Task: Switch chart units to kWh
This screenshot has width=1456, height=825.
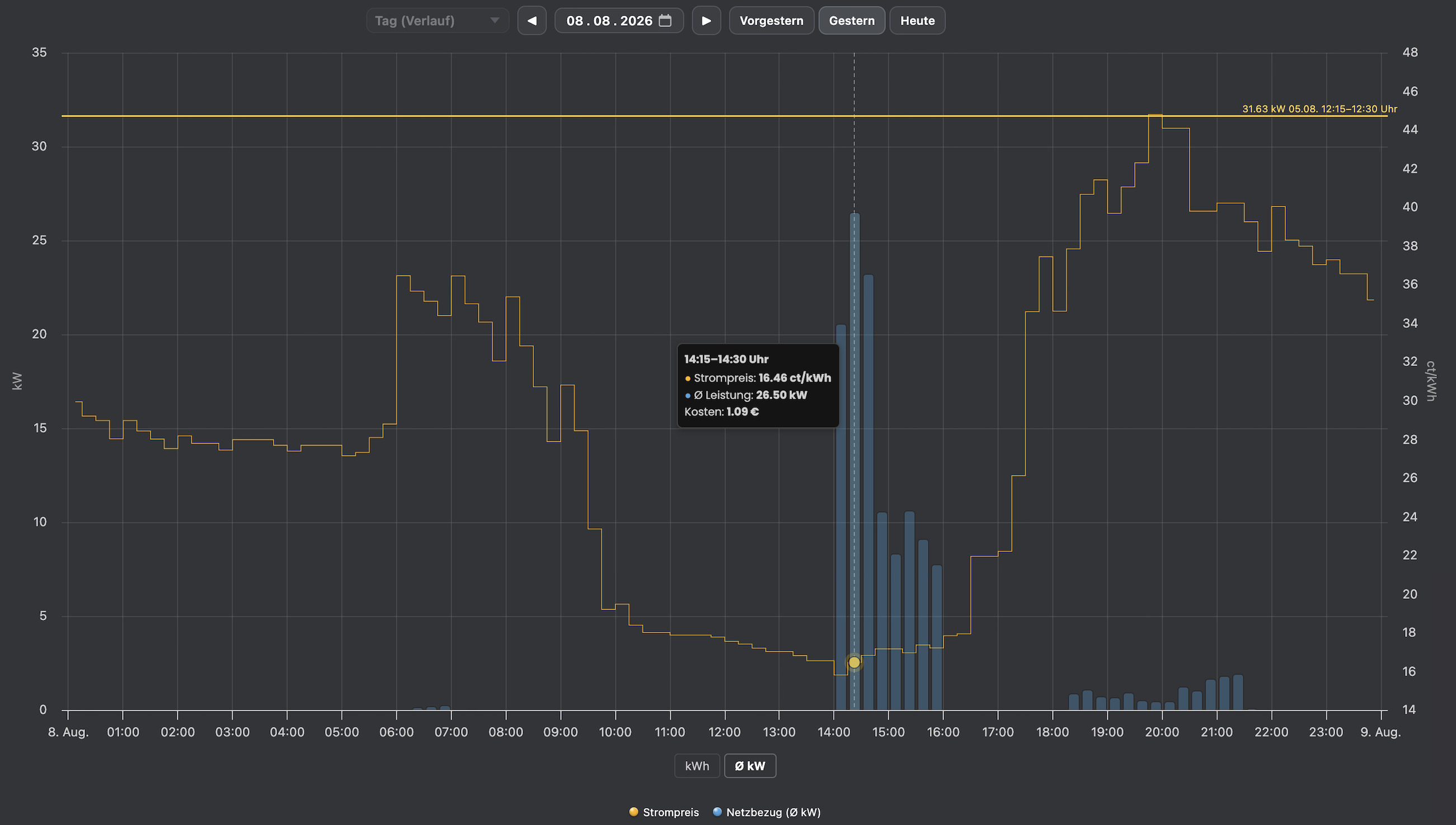Action: (x=697, y=766)
